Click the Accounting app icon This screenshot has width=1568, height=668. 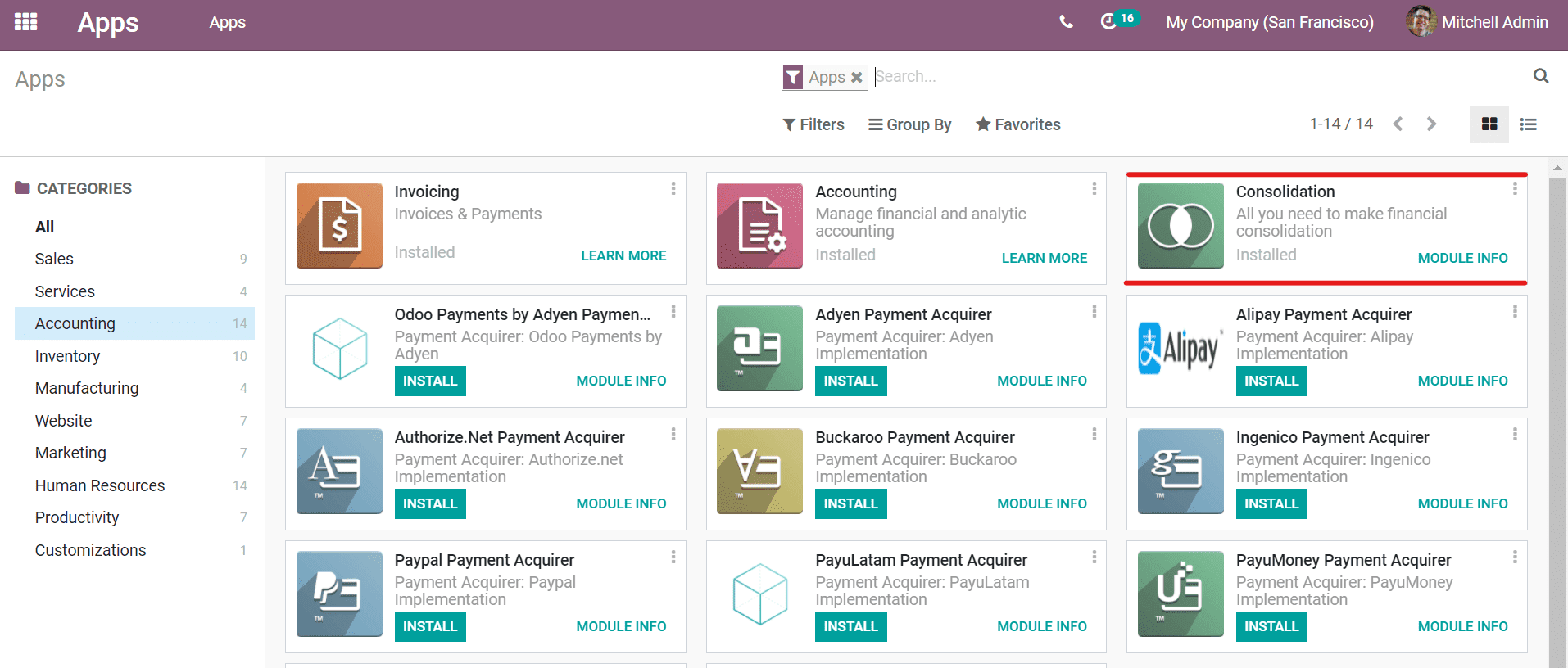point(759,226)
